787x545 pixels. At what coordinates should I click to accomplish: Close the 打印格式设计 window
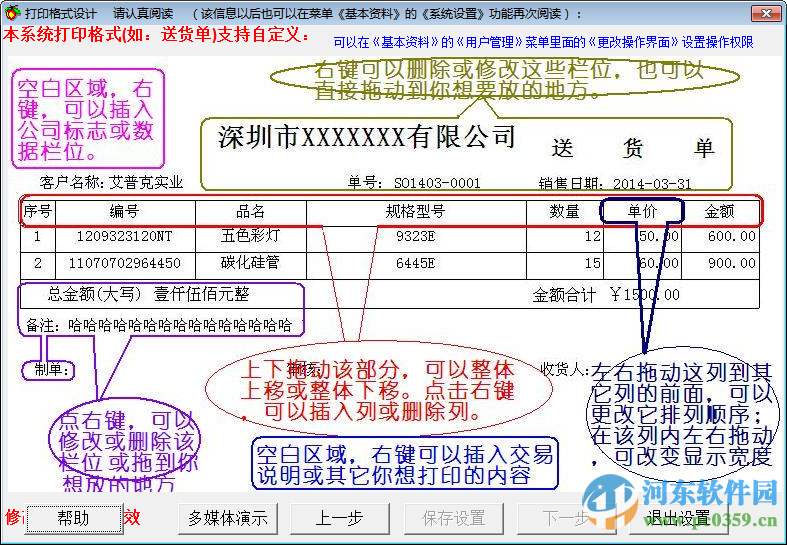pyautogui.click(x=765, y=14)
